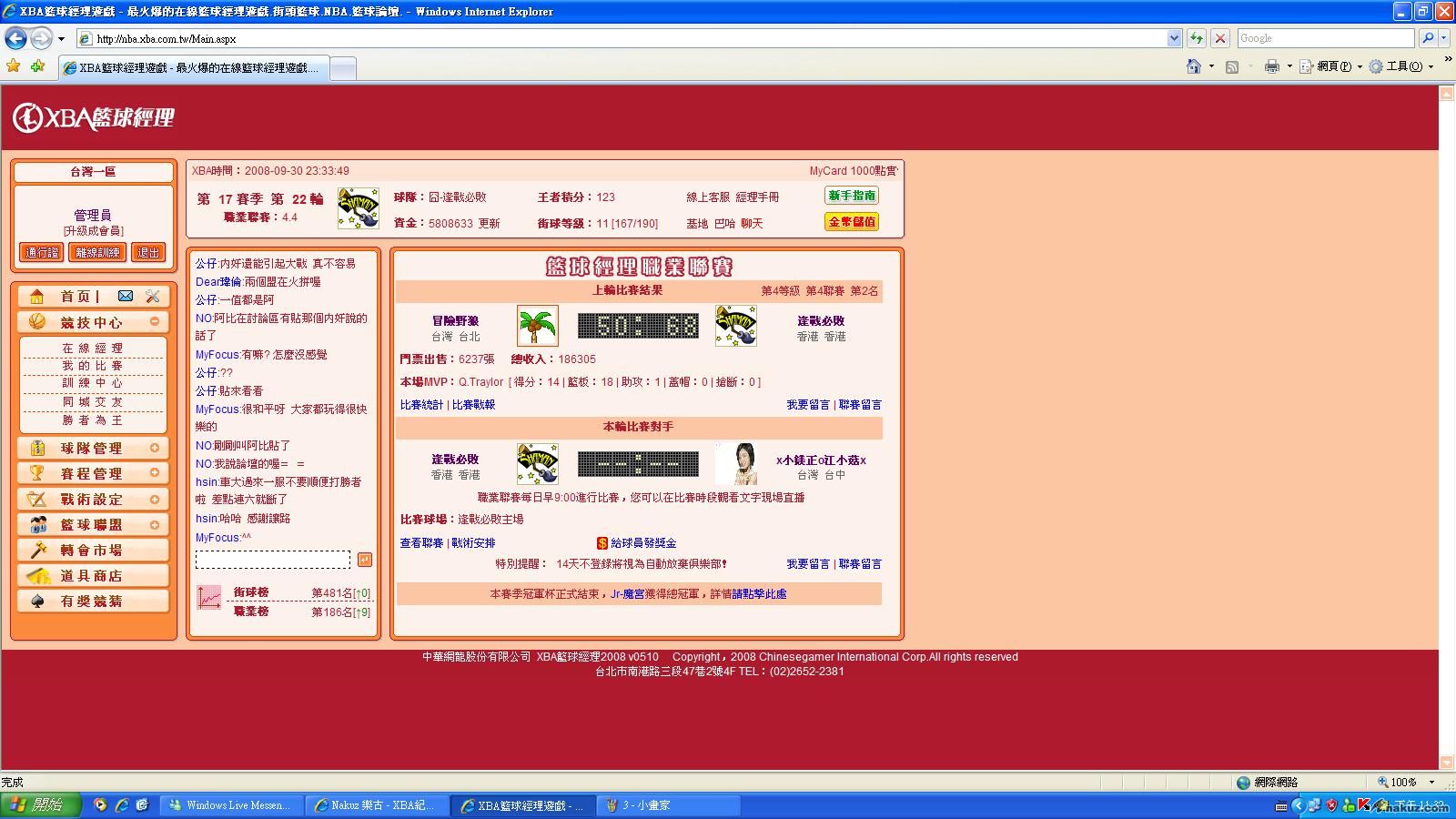Click the wrench settings icon beside 首页
The width and height of the screenshot is (1456, 819).
coord(152,296)
